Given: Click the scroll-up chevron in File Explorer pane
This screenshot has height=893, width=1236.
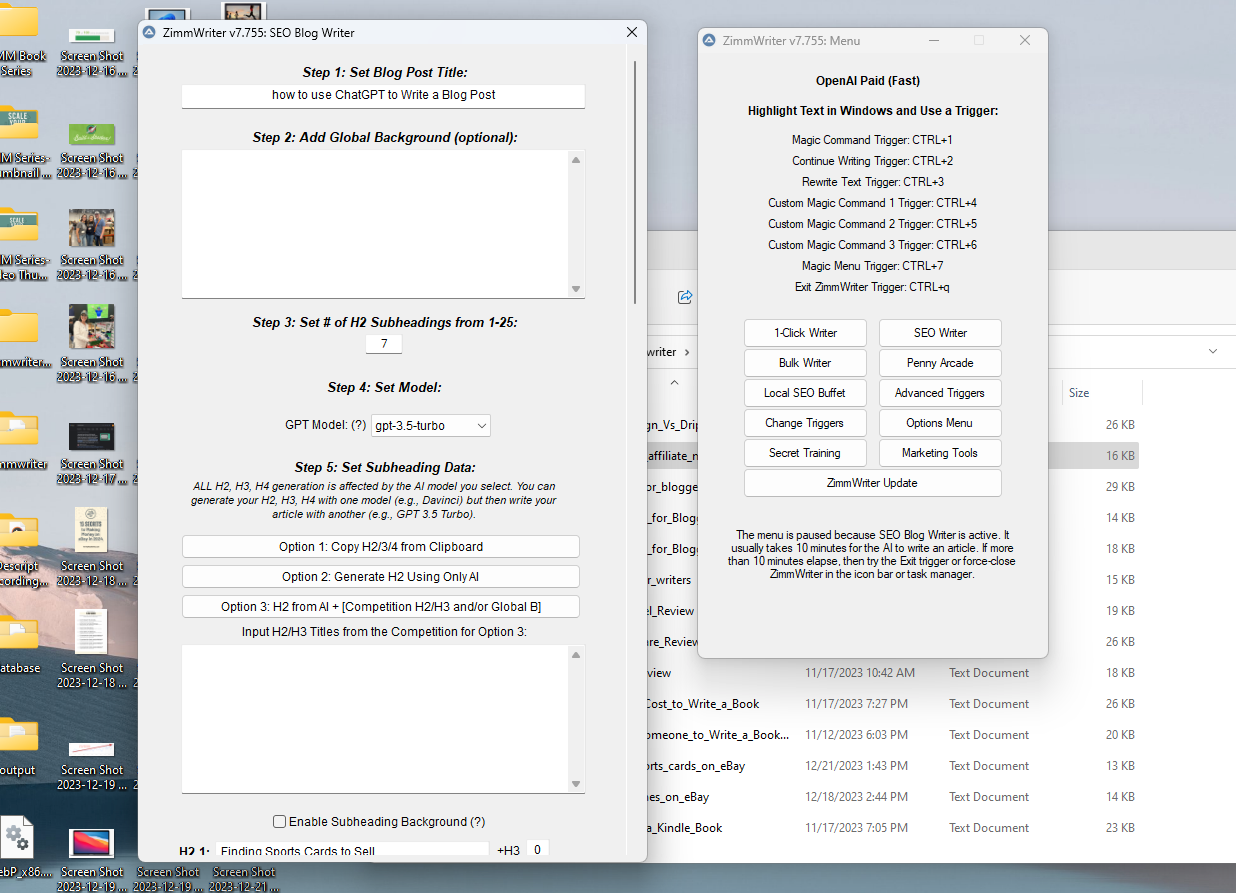Looking at the screenshot, I should pyautogui.click(x=673, y=383).
